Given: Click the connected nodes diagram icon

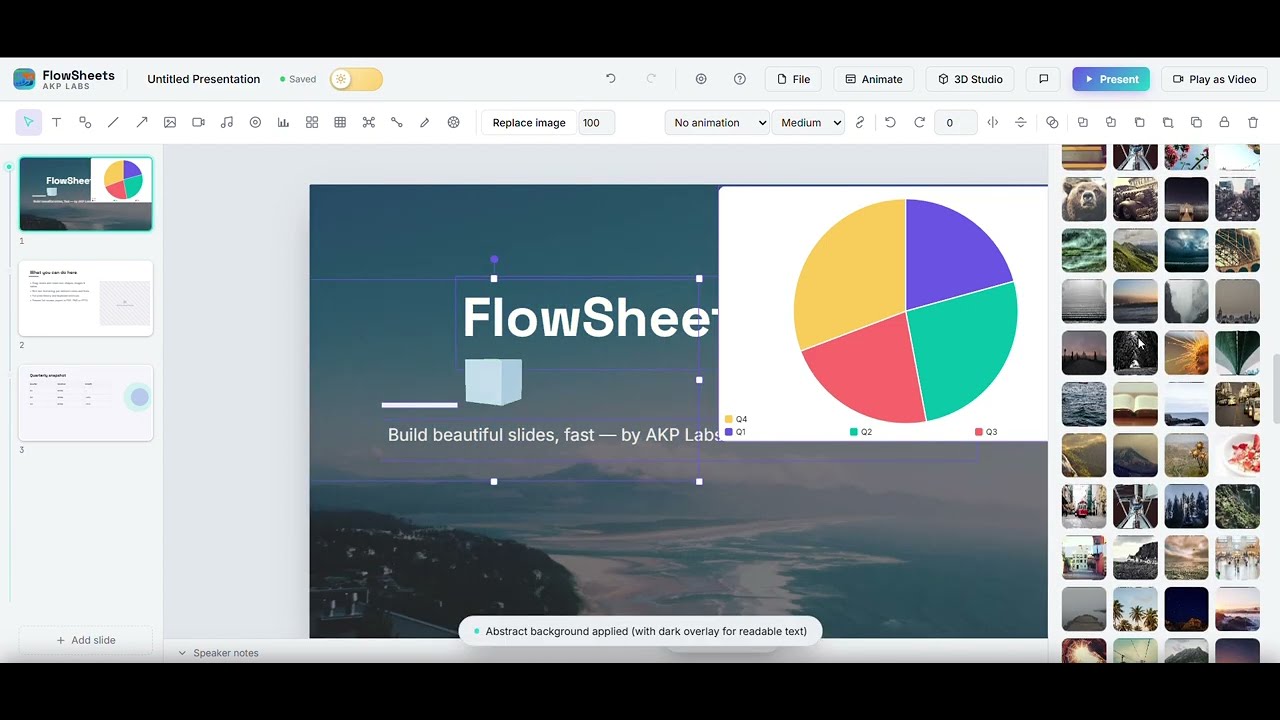Looking at the screenshot, I should 369,122.
